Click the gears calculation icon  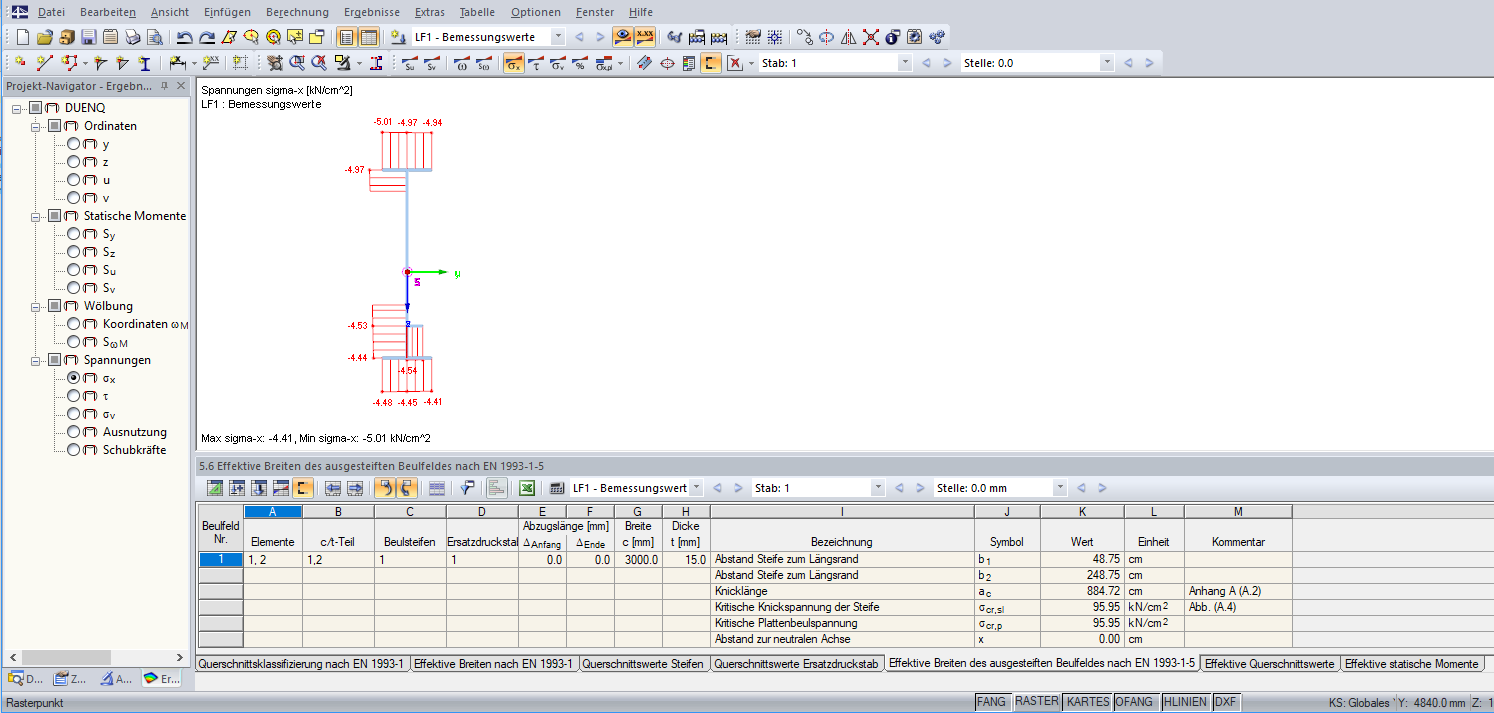coord(936,37)
